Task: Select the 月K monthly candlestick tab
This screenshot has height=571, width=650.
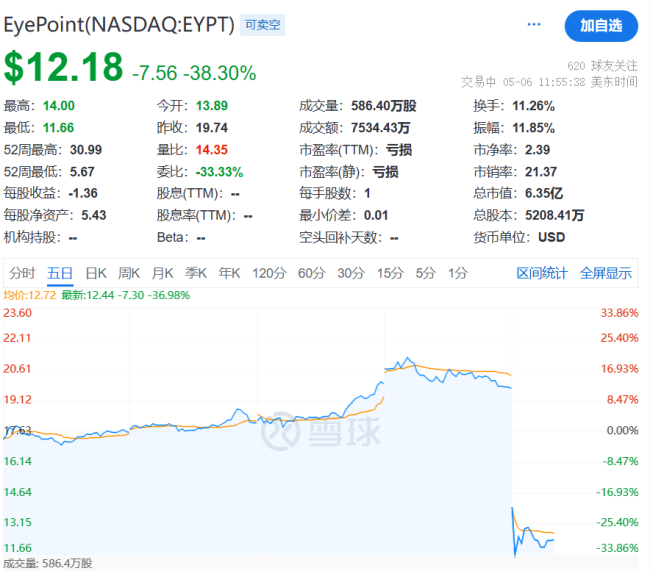Action: pos(162,273)
